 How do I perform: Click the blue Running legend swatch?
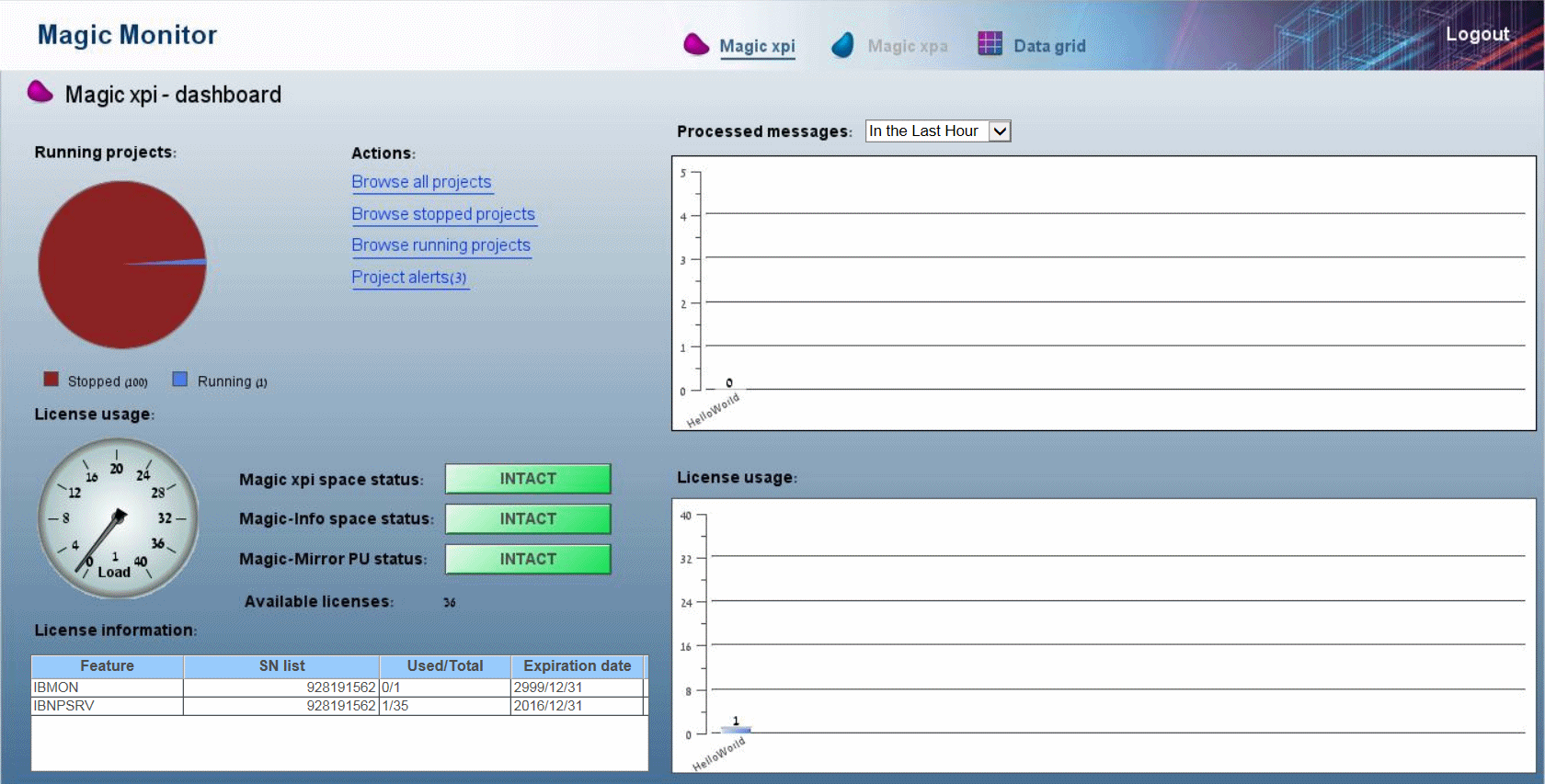[180, 380]
